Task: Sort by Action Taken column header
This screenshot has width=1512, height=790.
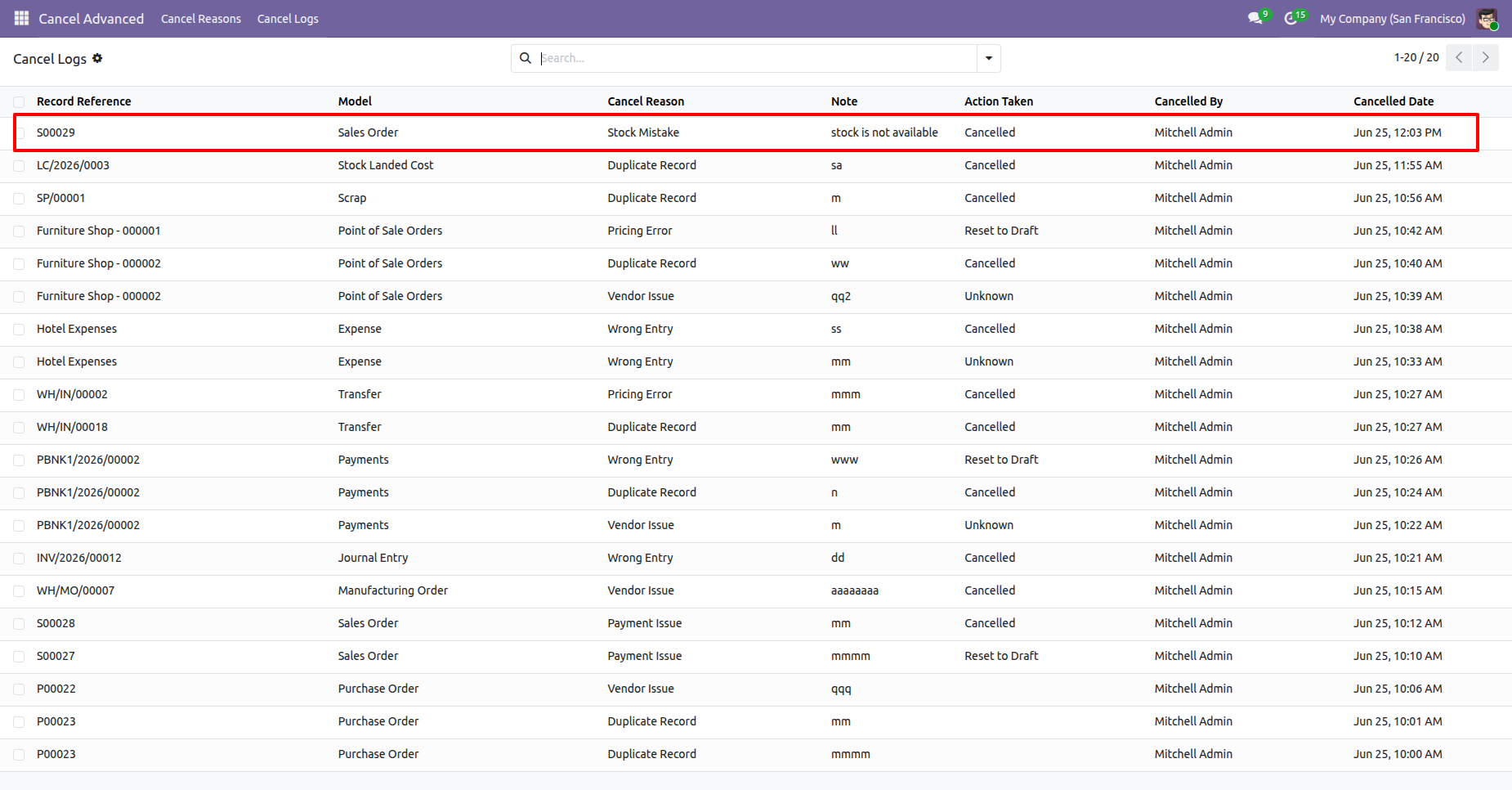Action: (x=999, y=101)
